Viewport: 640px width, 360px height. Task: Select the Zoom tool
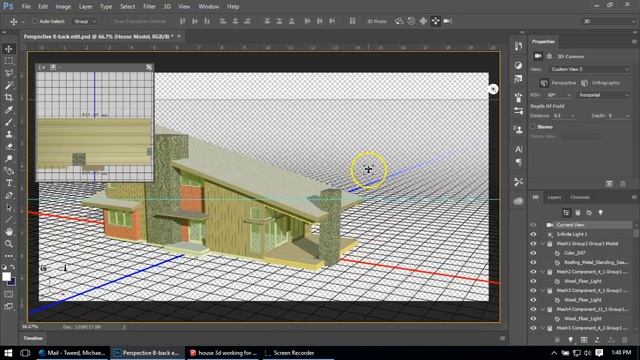(x=9, y=244)
